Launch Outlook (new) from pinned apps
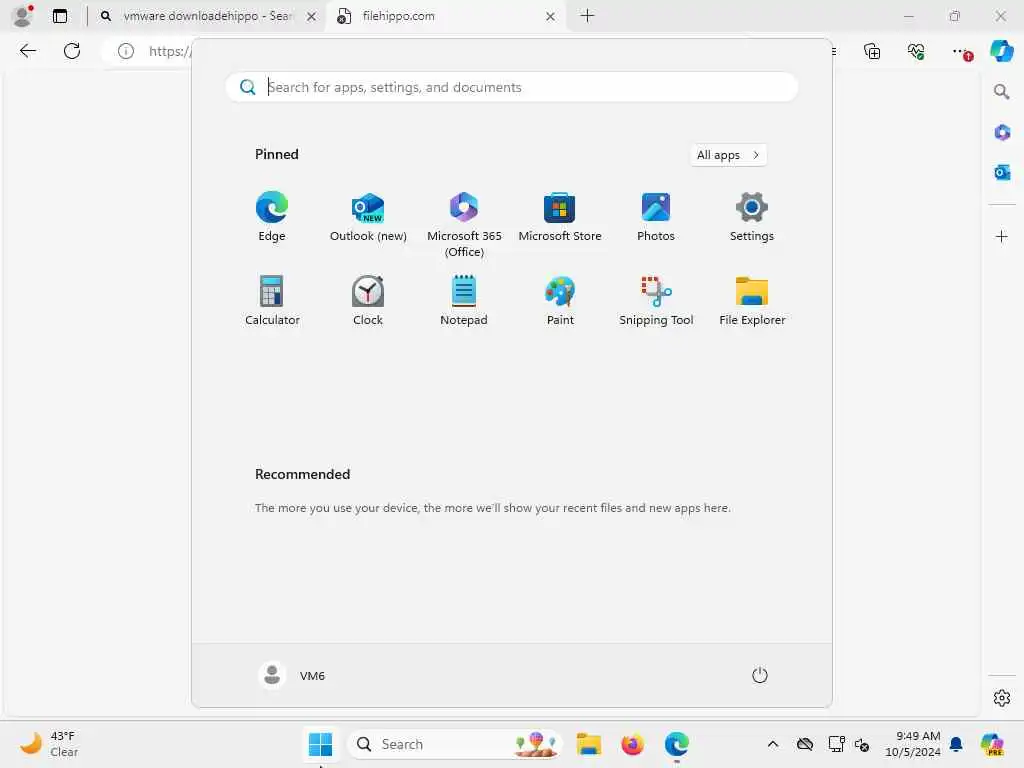Viewport: 1024px width, 768px height. (368, 217)
